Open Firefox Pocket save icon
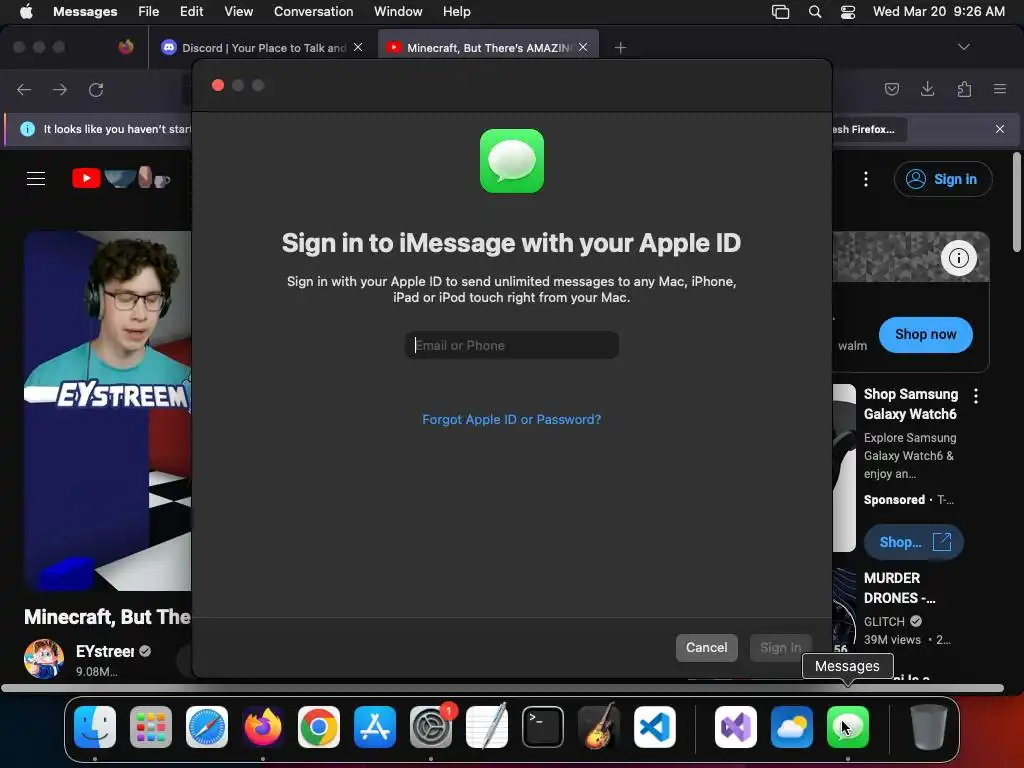This screenshot has width=1024, height=768. point(891,89)
